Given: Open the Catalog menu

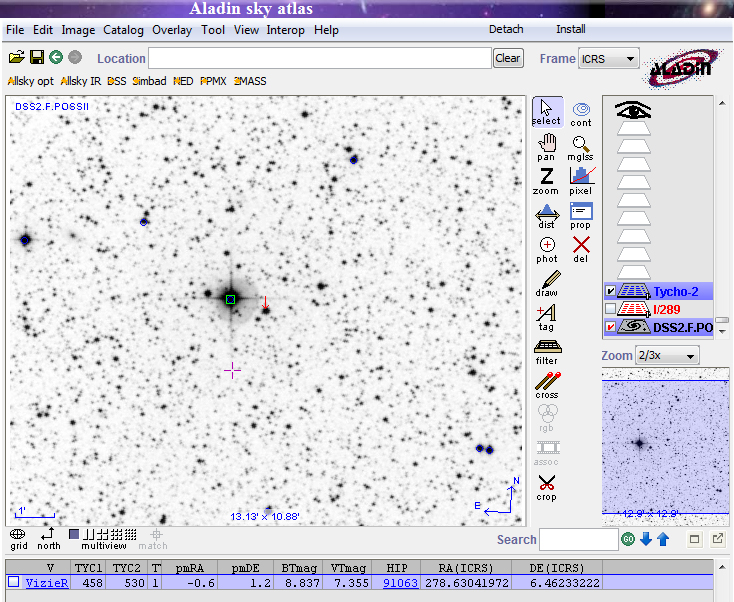Looking at the screenshot, I should tap(123, 30).
